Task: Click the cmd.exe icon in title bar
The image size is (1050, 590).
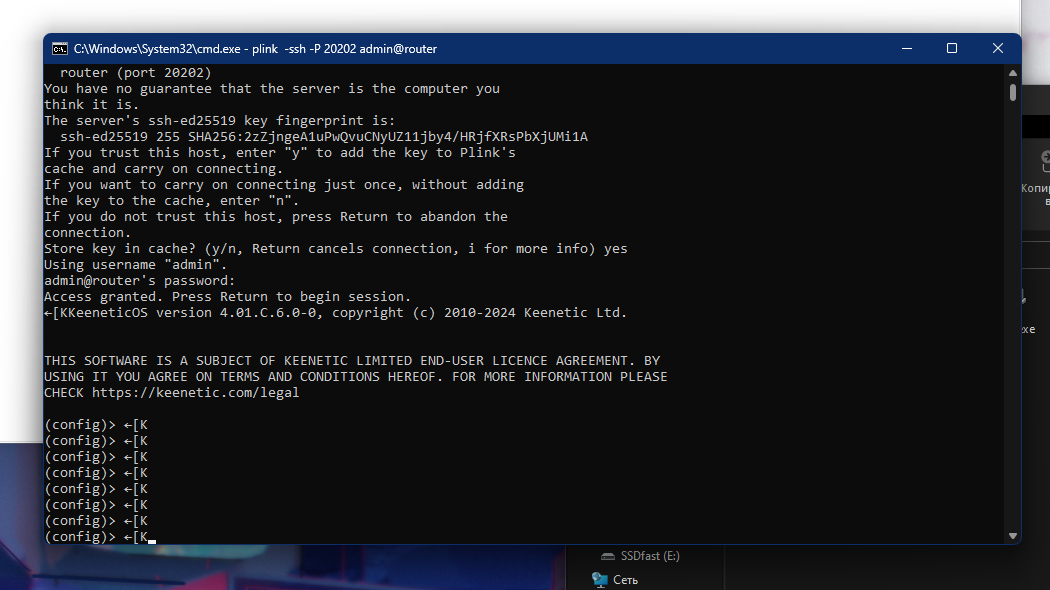Action: pos(60,49)
